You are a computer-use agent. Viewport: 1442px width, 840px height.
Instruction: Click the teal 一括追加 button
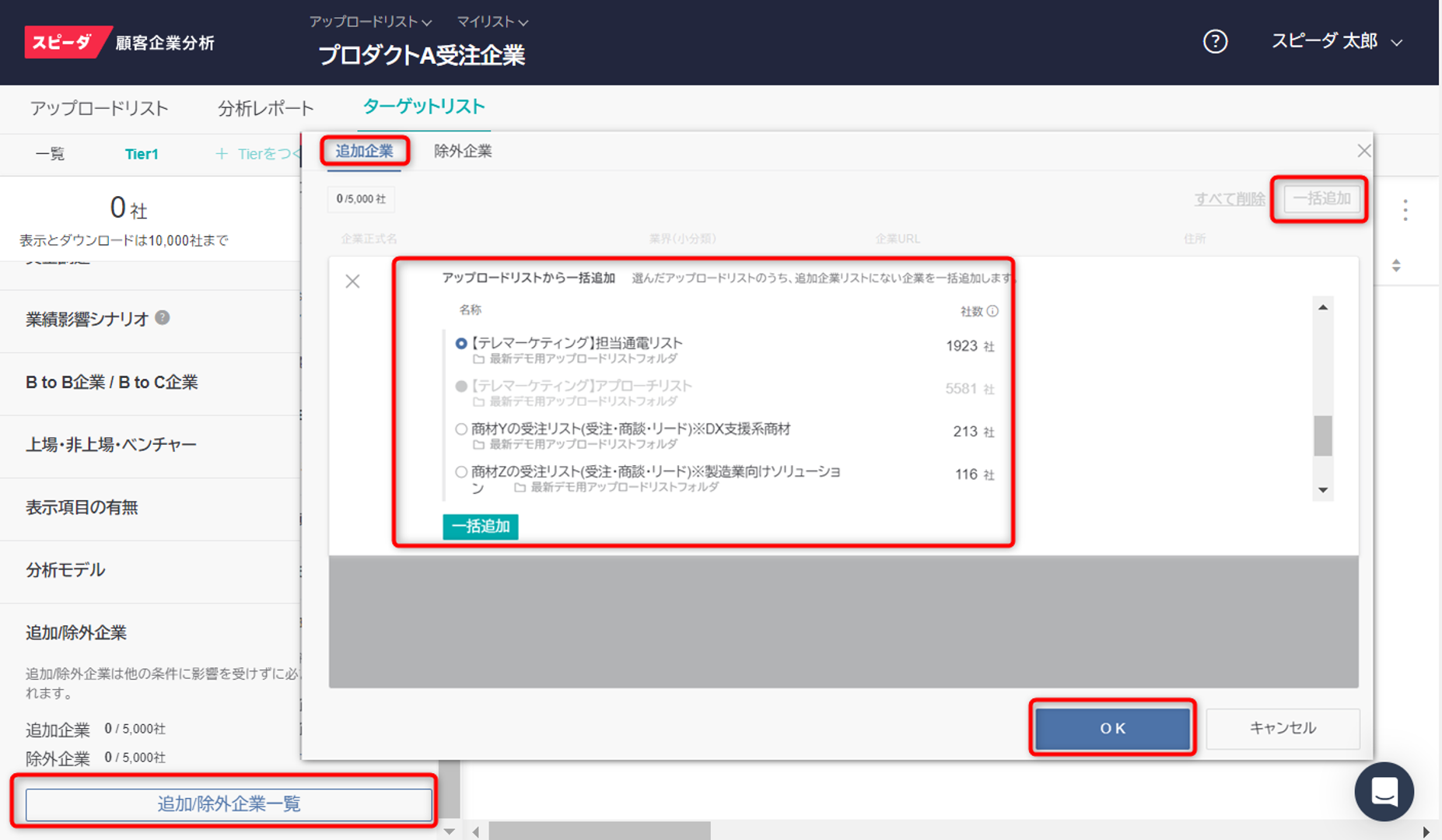(480, 527)
